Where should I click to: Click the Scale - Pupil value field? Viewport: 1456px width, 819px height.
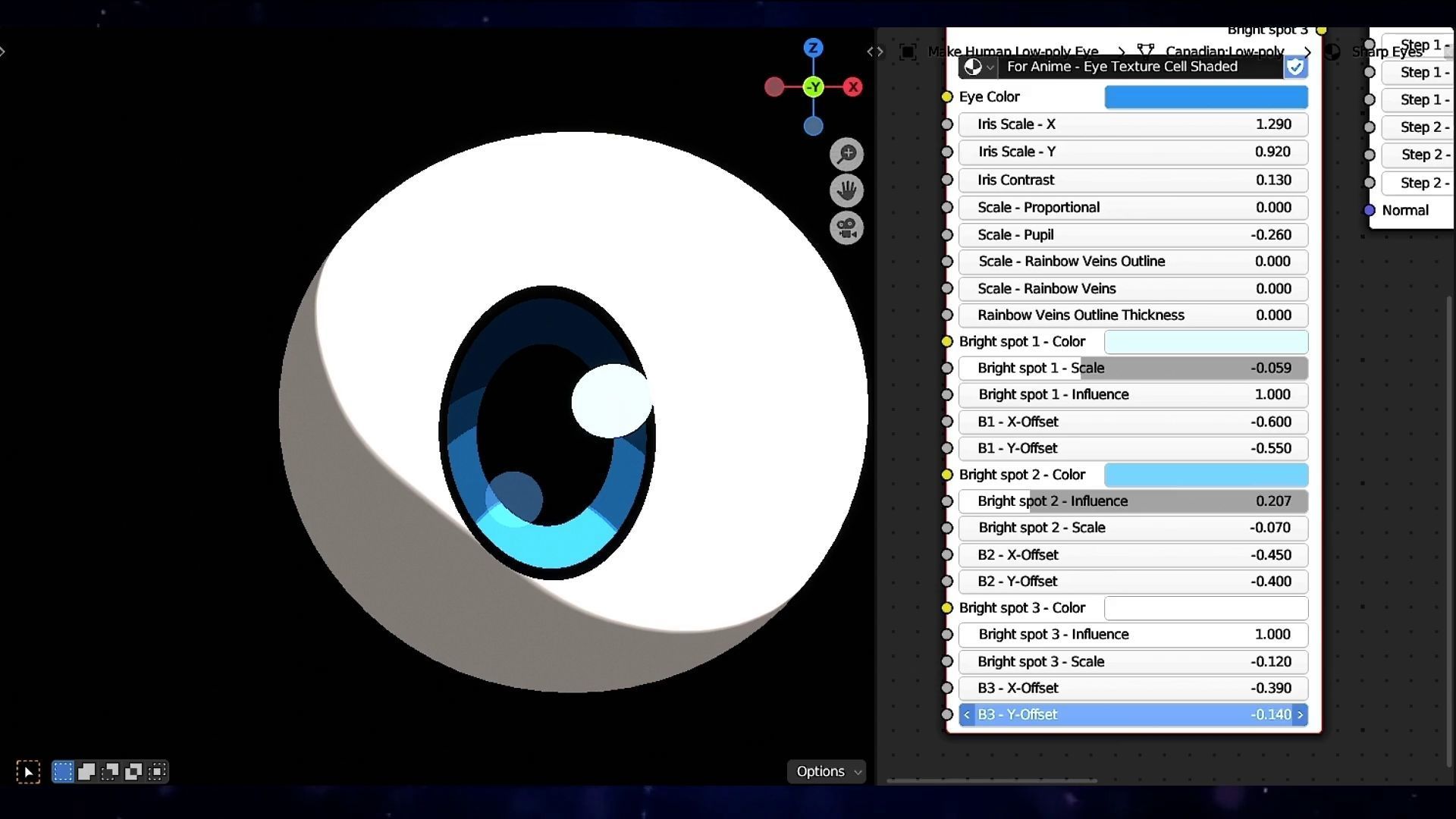click(x=1133, y=235)
